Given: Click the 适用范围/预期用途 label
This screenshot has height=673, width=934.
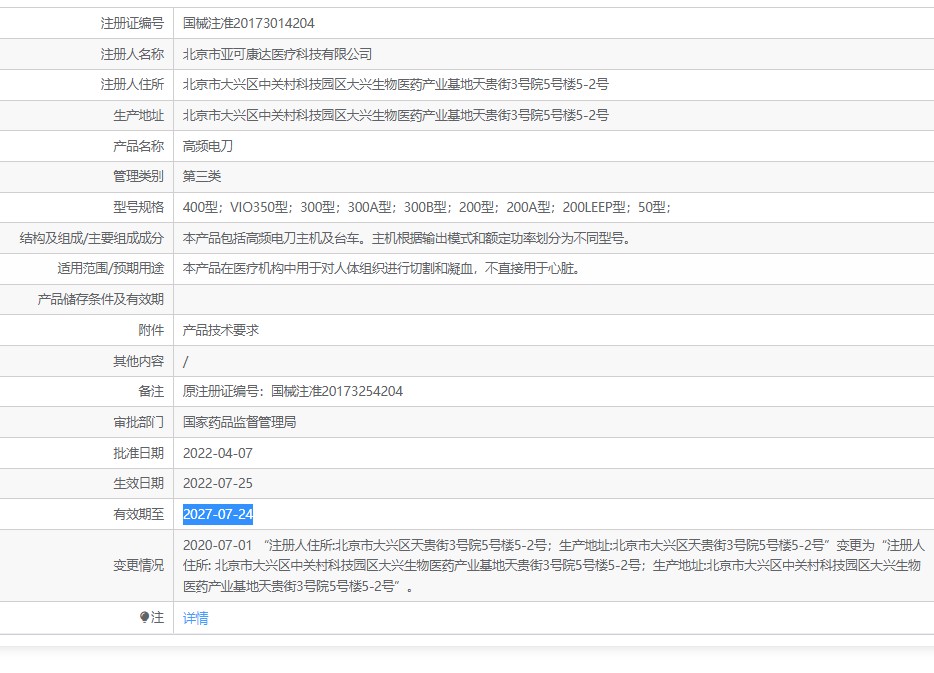Looking at the screenshot, I should (111, 269).
